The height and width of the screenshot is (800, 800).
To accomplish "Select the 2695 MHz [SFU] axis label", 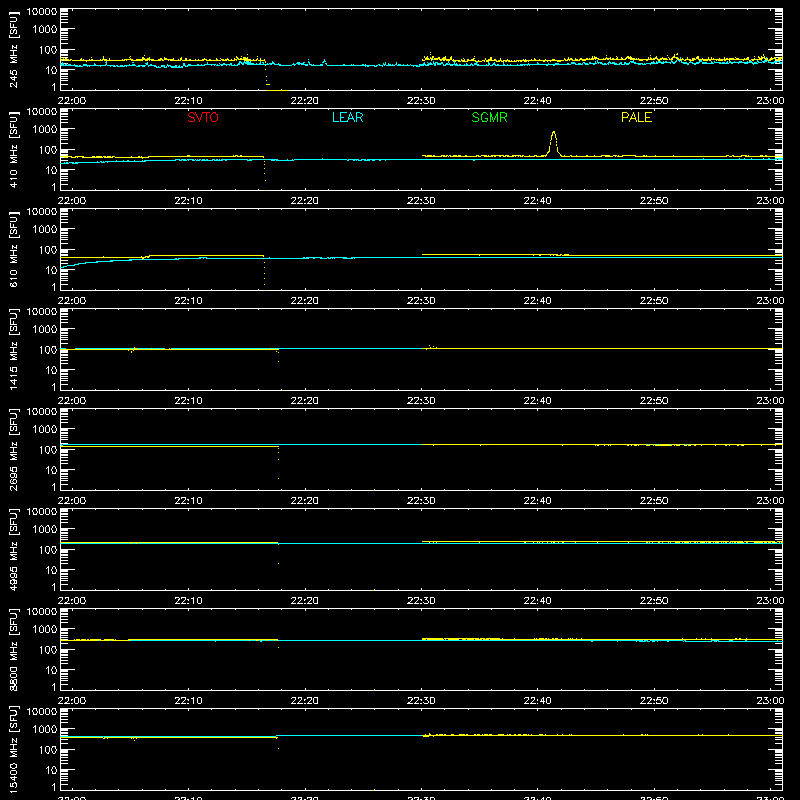I will coord(14,450).
